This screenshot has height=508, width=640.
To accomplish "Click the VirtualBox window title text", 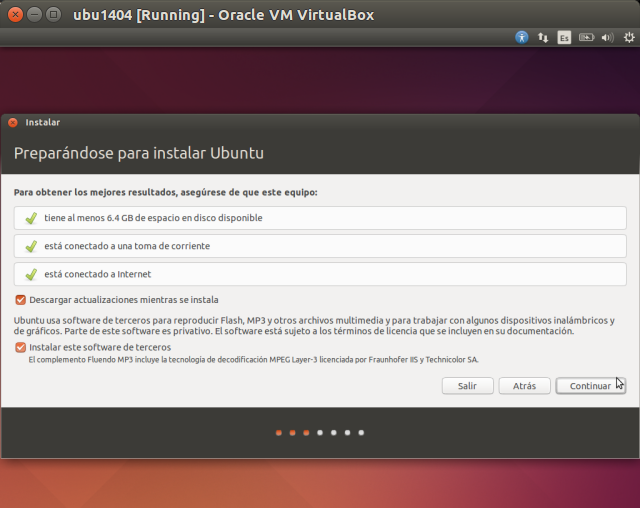I will 223,15.
